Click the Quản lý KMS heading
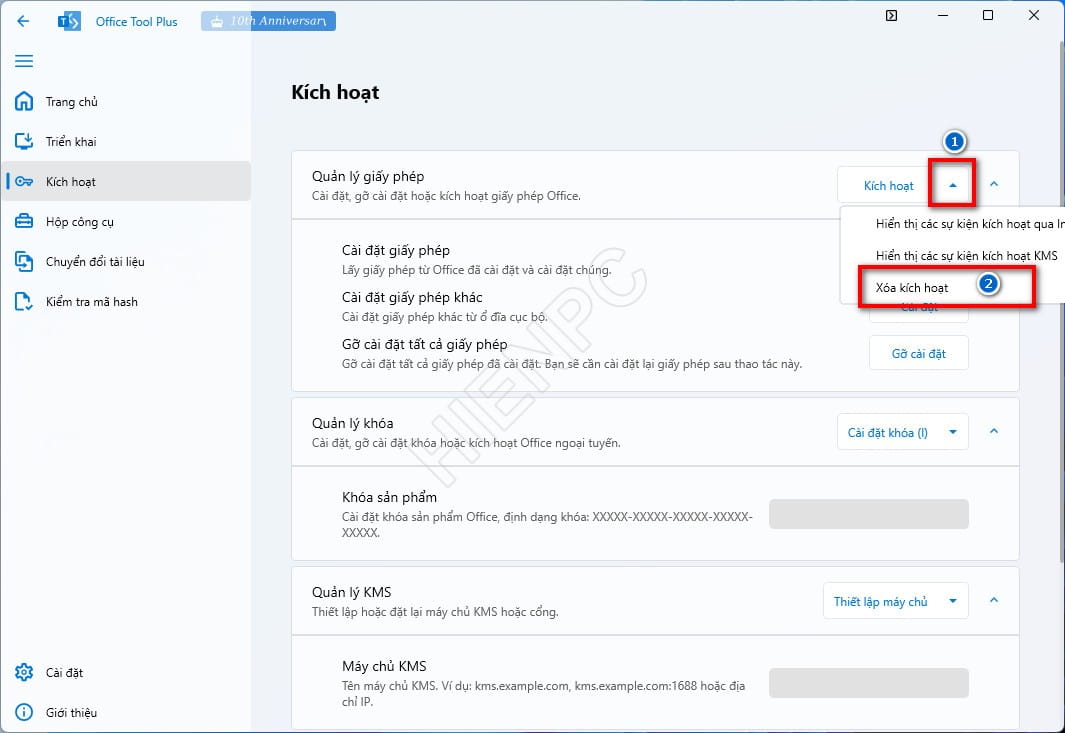The height and width of the screenshot is (733, 1065). [351, 592]
